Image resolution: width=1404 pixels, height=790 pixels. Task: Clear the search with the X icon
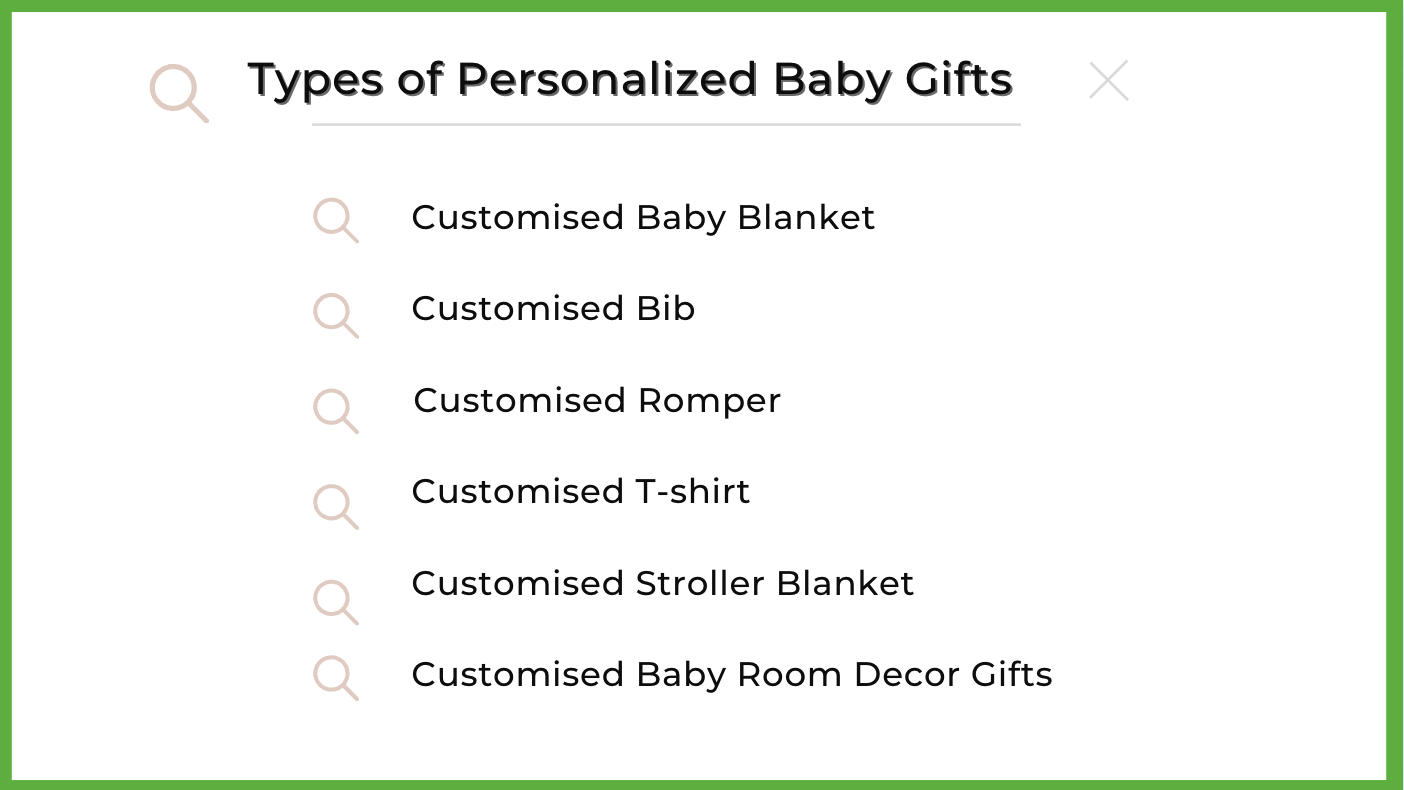(1109, 81)
